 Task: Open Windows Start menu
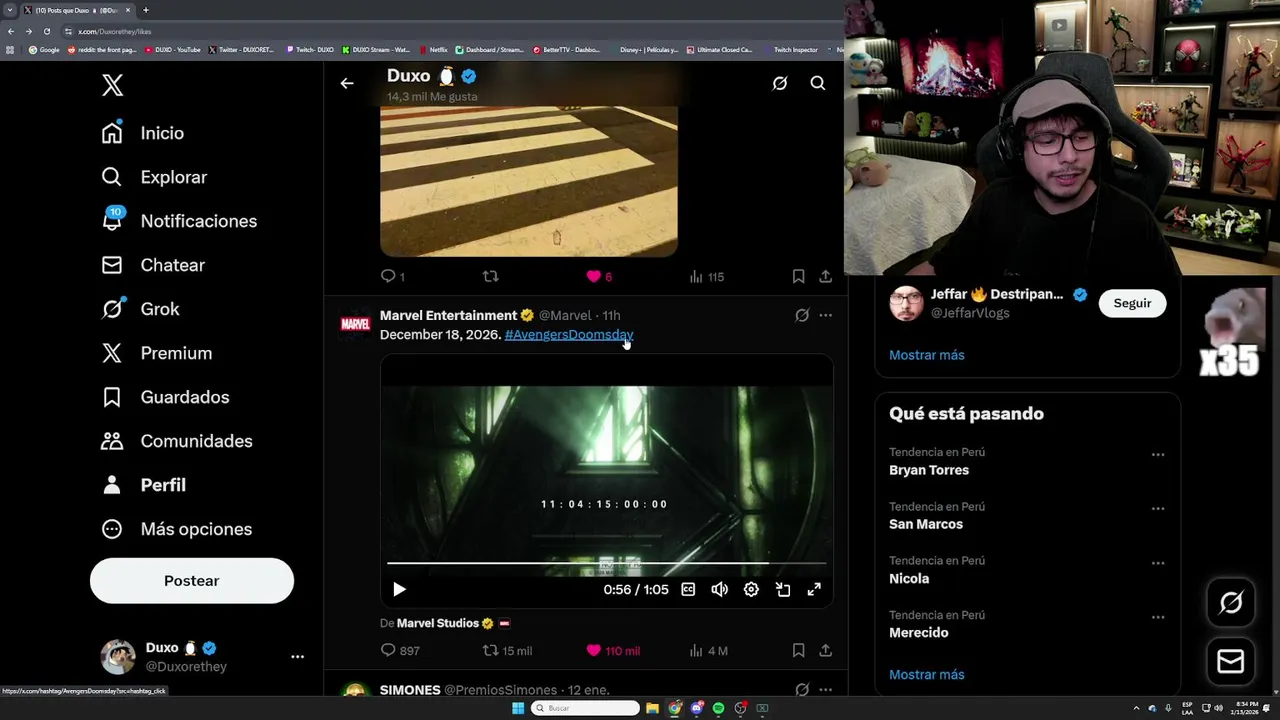point(518,708)
